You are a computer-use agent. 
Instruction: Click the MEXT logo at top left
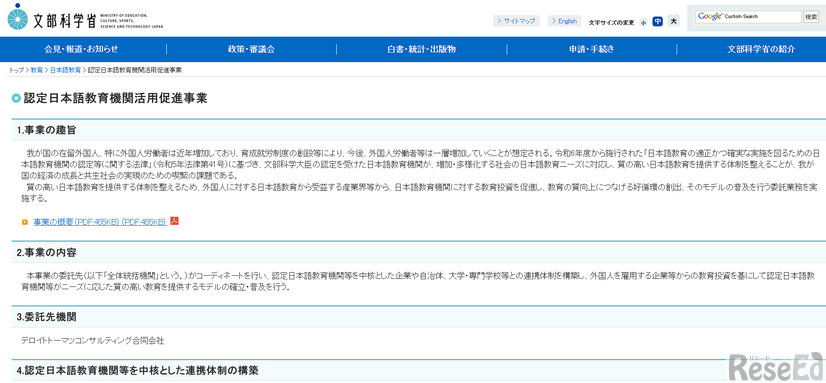[x=85, y=18]
